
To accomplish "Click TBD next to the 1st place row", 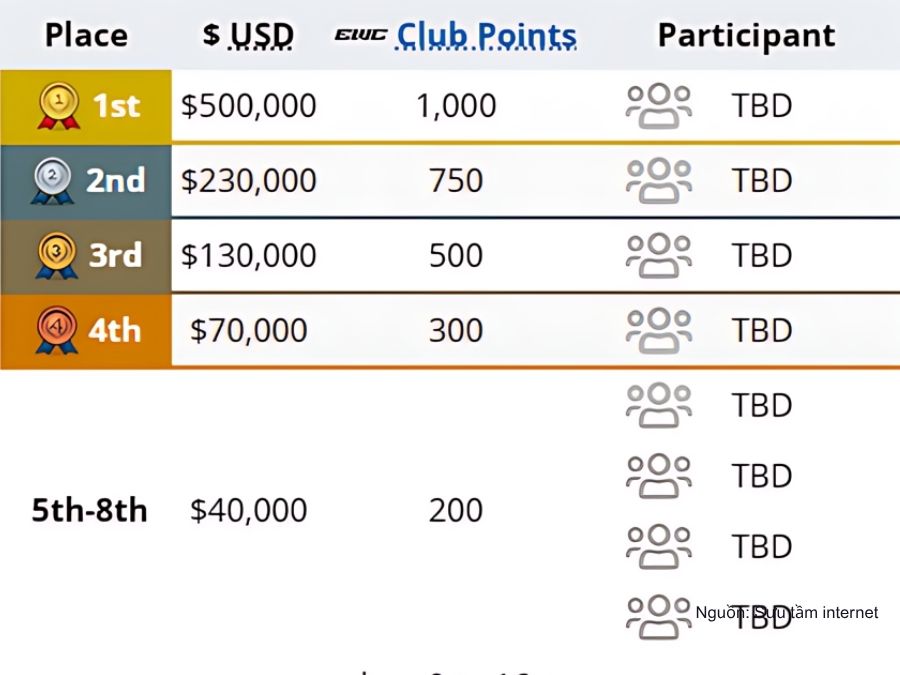I will [762, 106].
